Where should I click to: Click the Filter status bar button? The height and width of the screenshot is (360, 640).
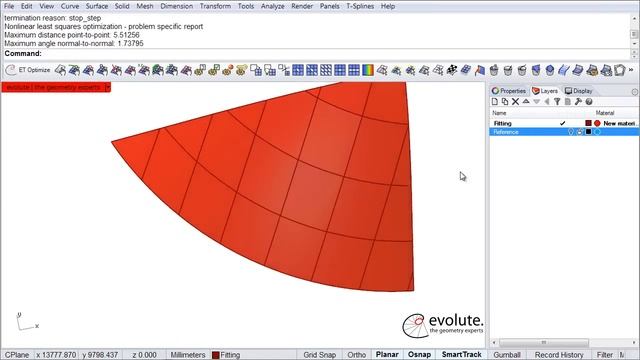click(604, 355)
